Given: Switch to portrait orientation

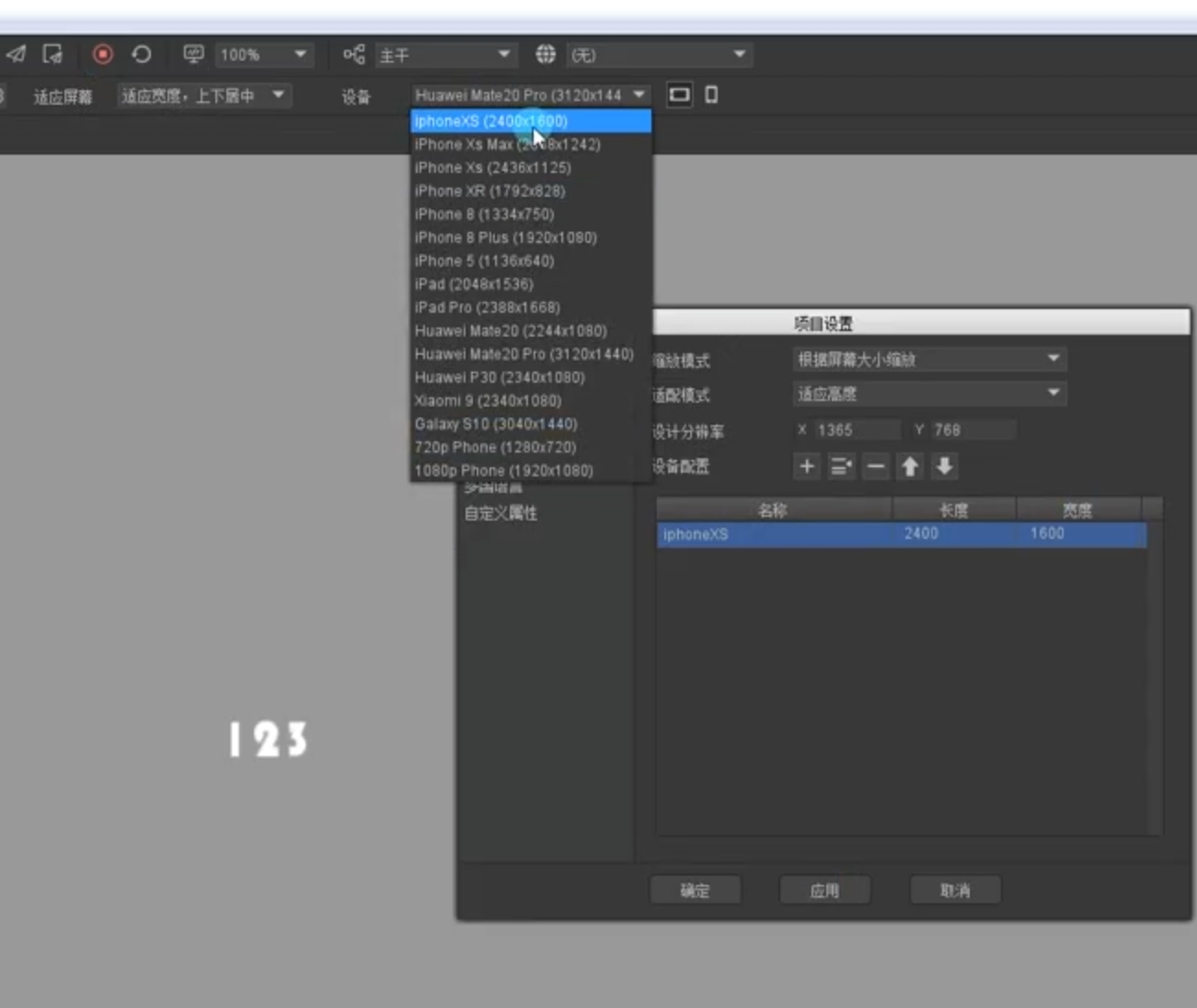Looking at the screenshot, I should point(711,95).
